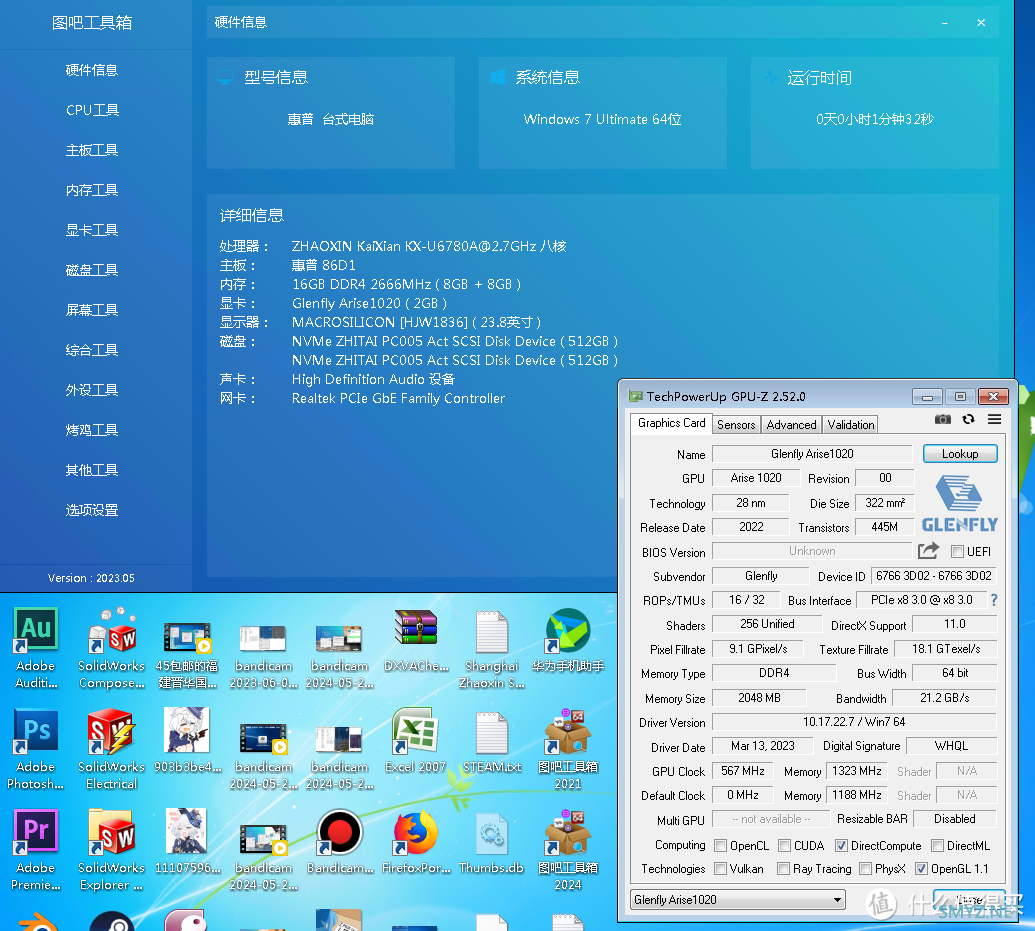Click BIOS export share icon in GPU-Z
Image resolution: width=1035 pixels, height=931 pixels.
[x=928, y=551]
